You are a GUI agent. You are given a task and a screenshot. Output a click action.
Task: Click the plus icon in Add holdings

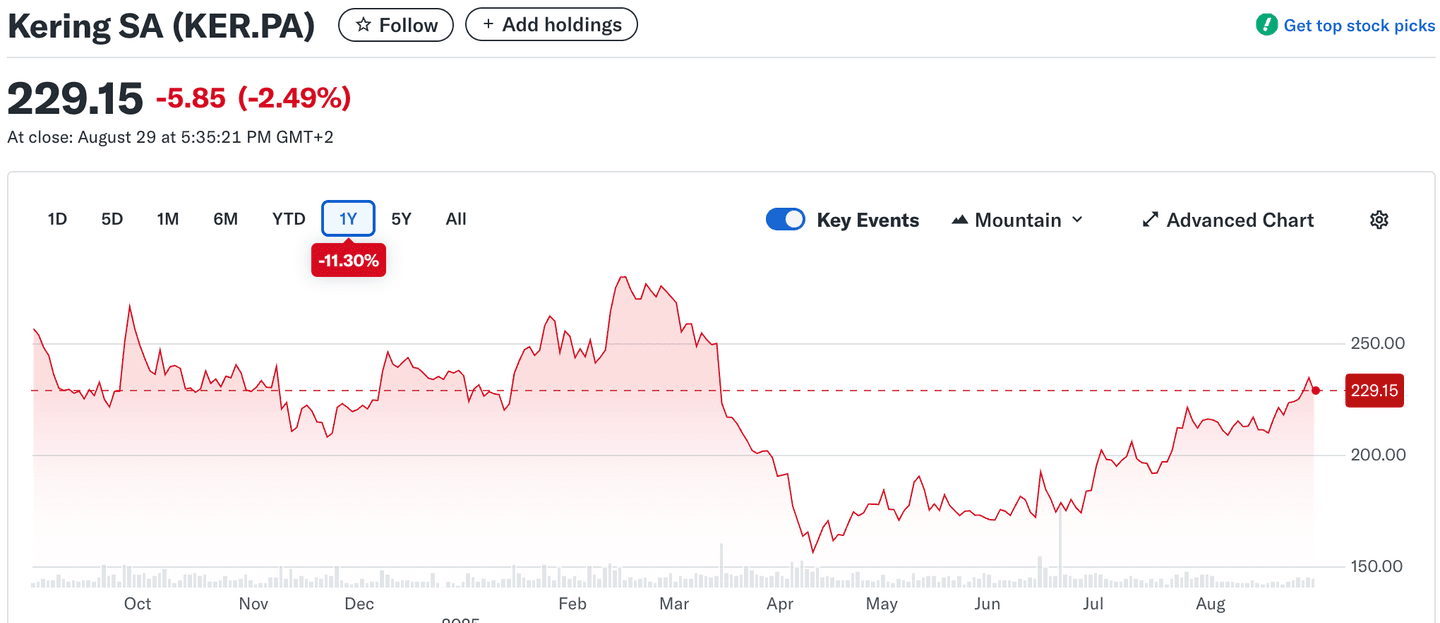(488, 24)
